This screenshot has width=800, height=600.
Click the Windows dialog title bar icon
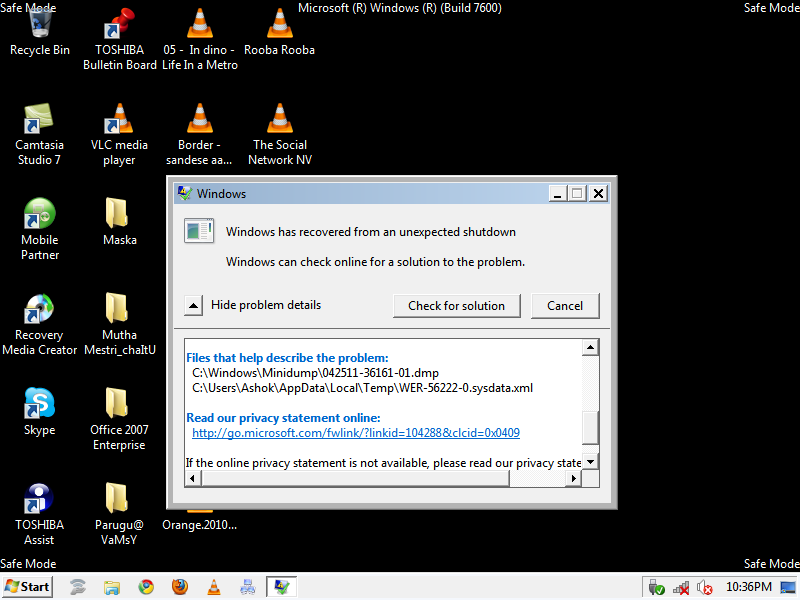184,193
